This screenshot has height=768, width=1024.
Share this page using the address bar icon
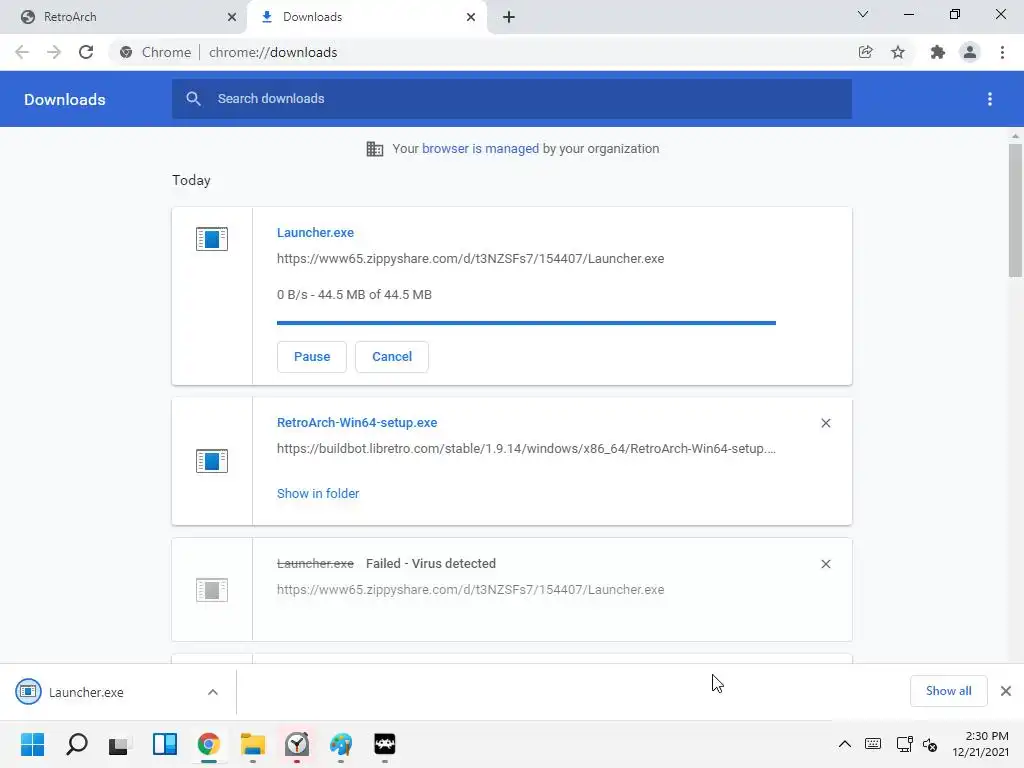(865, 52)
